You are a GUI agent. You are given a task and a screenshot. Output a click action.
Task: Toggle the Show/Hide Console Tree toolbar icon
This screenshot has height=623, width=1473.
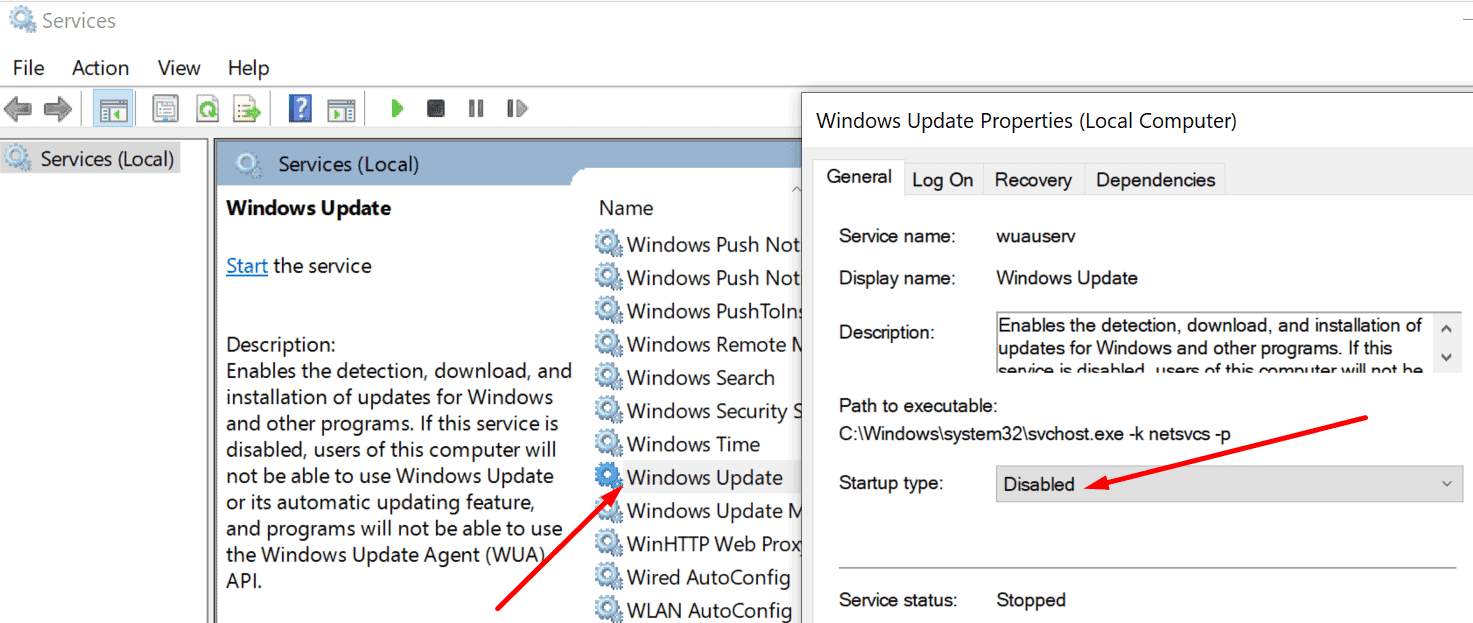click(113, 108)
